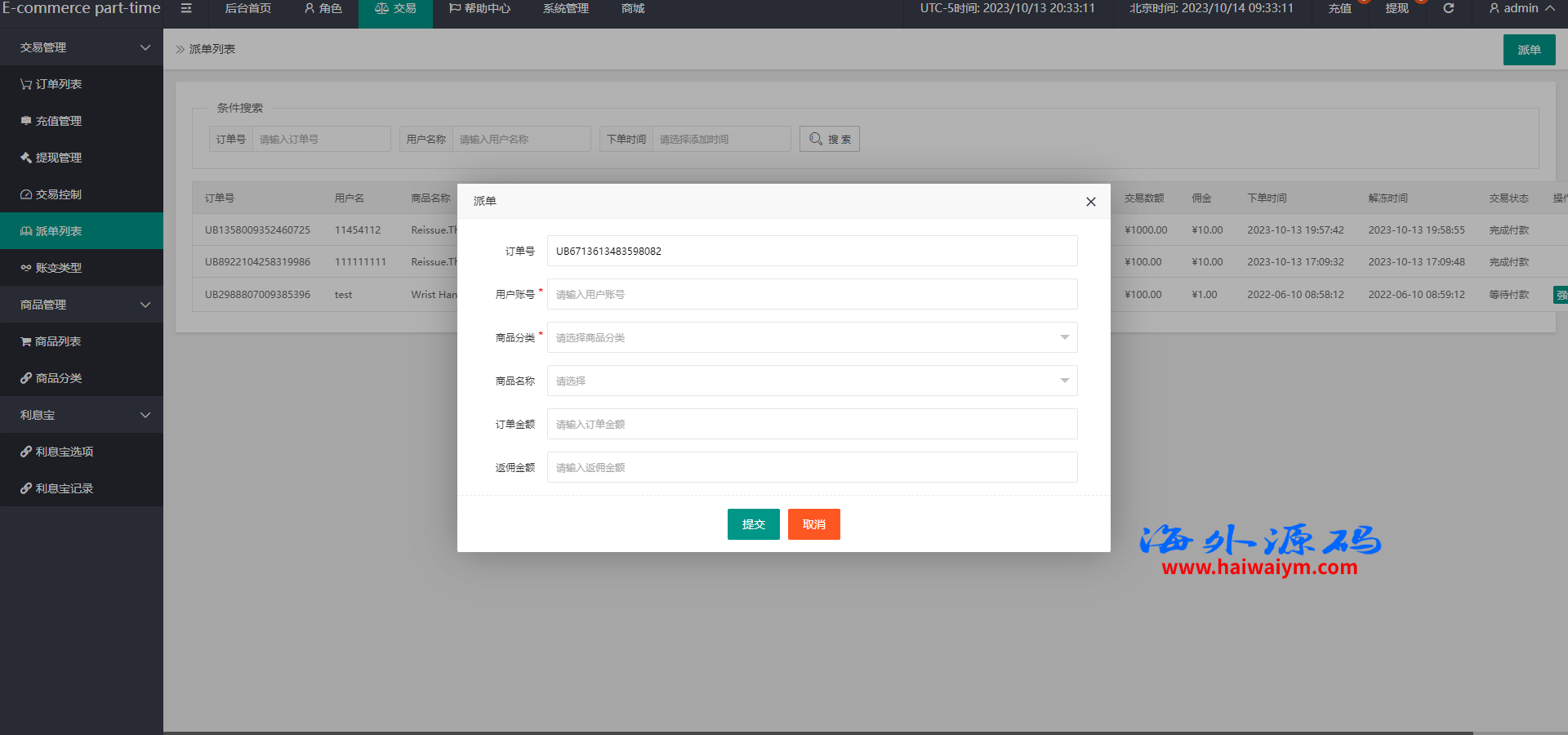
Task: Switch to 系统管理 top menu
Action: coord(565,8)
